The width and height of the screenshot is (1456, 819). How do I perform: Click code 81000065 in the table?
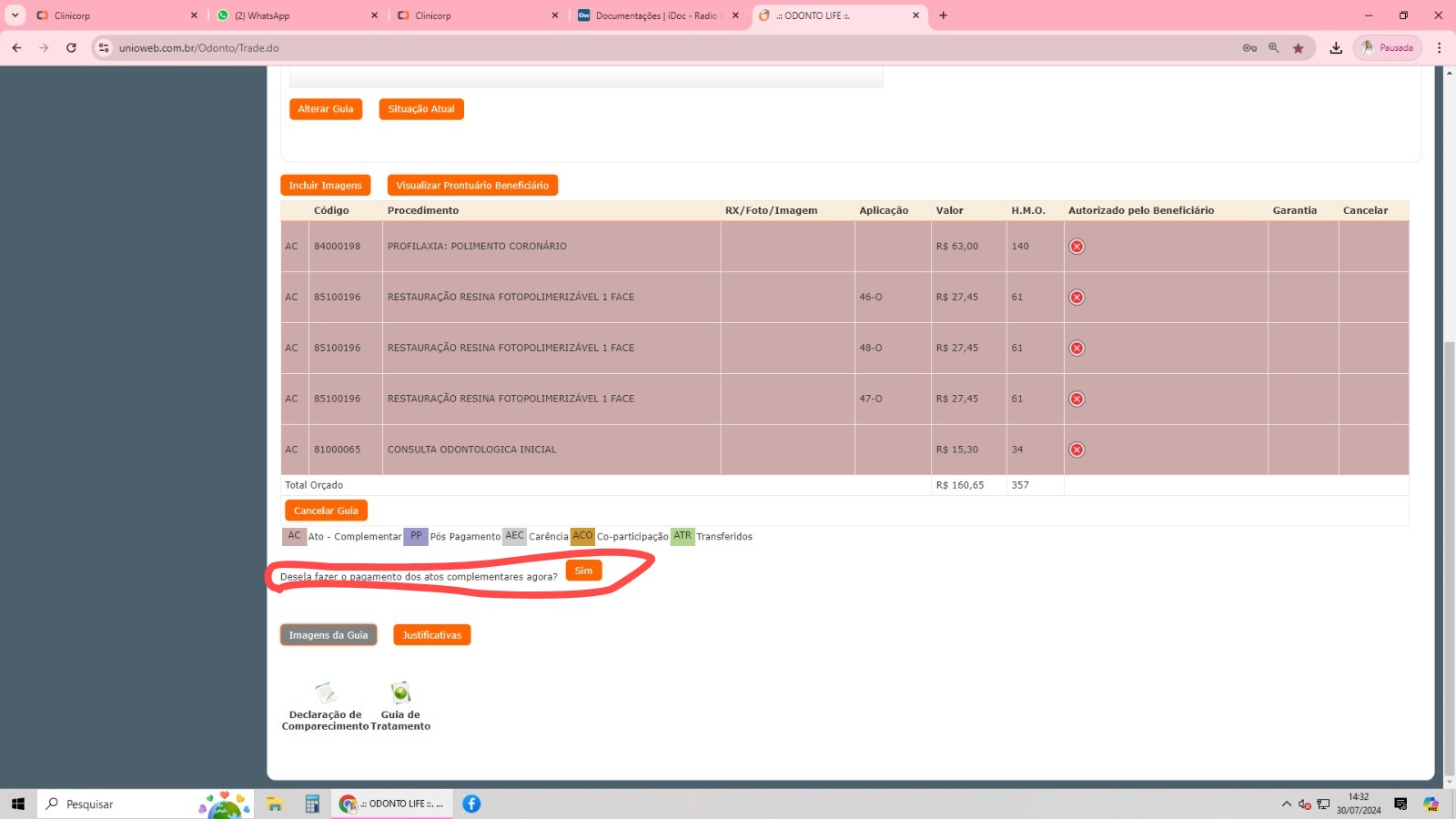tap(338, 450)
